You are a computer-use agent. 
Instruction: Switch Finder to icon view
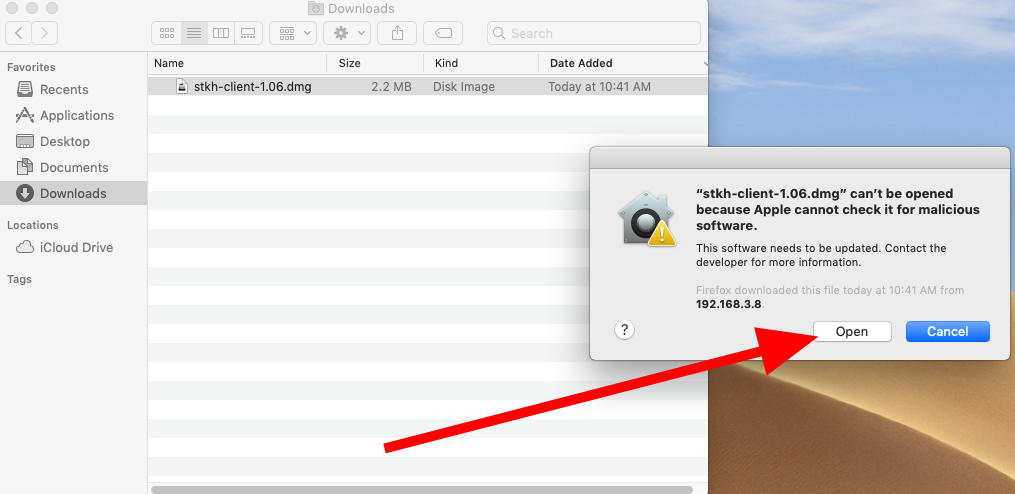click(x=166, y=33)
